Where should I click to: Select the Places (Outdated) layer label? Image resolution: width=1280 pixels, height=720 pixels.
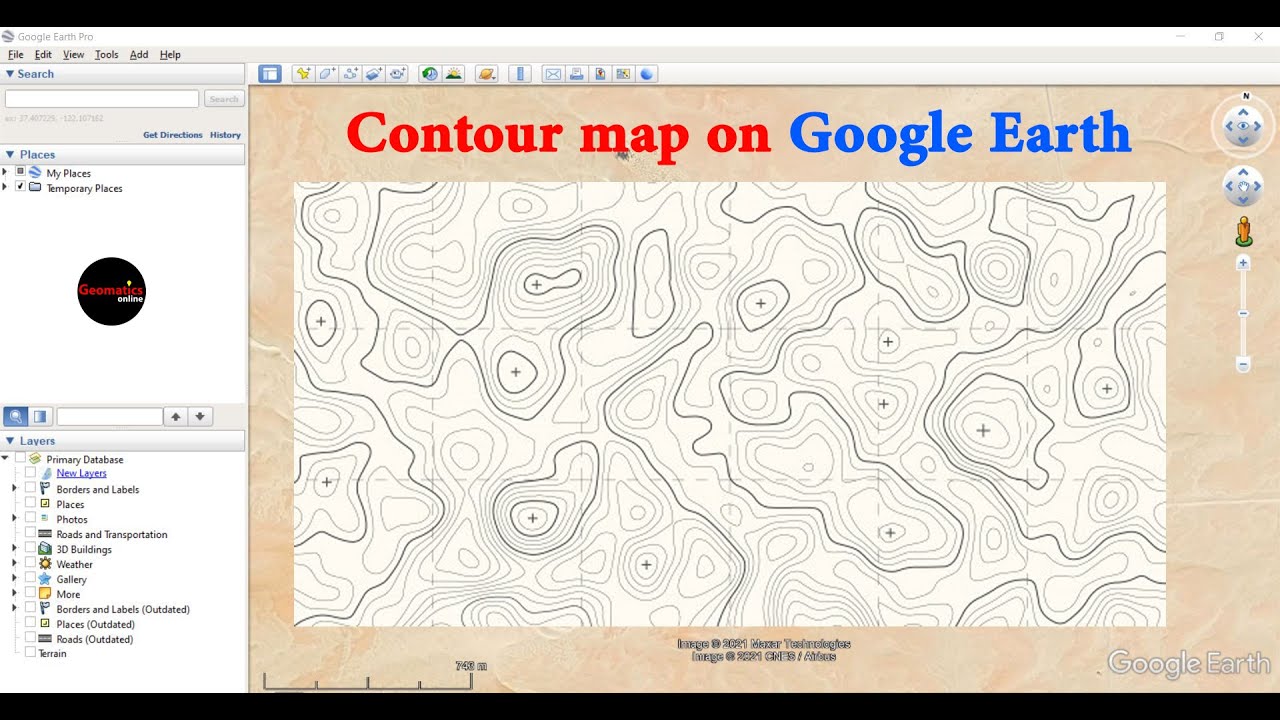click(x=96, y=624)
